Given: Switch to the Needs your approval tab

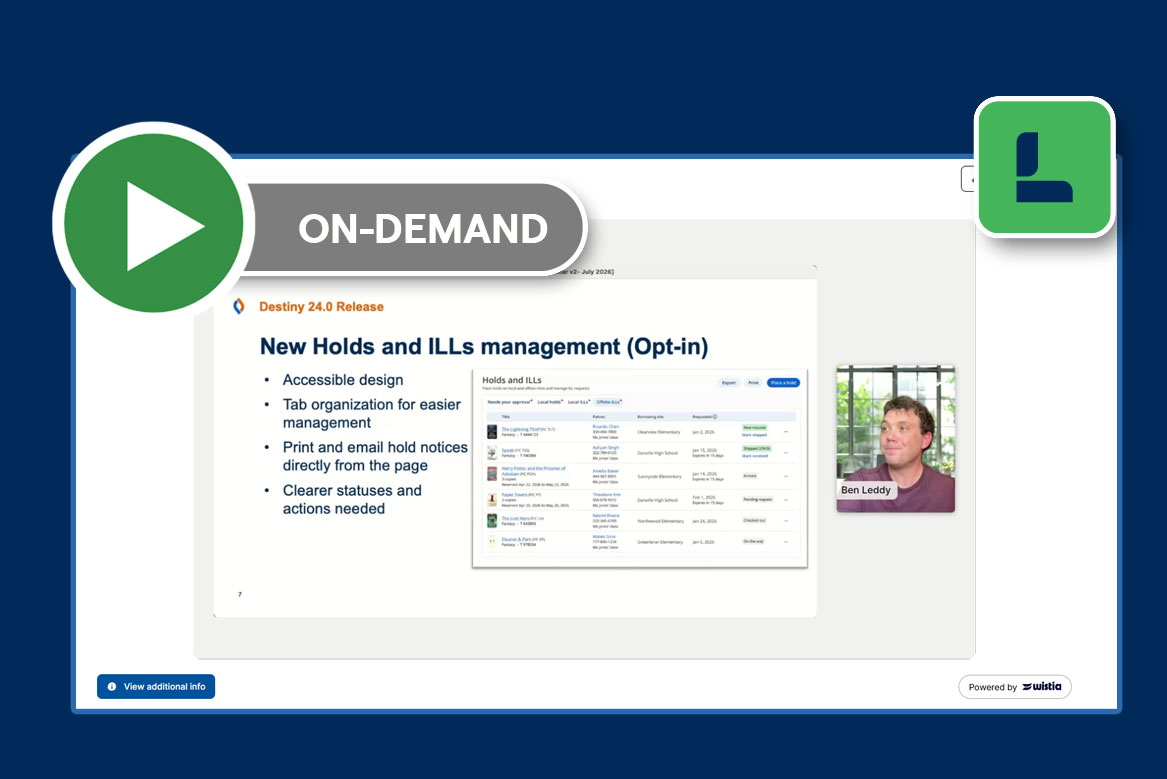Looking at the screenshot, I should pos(509,402).
